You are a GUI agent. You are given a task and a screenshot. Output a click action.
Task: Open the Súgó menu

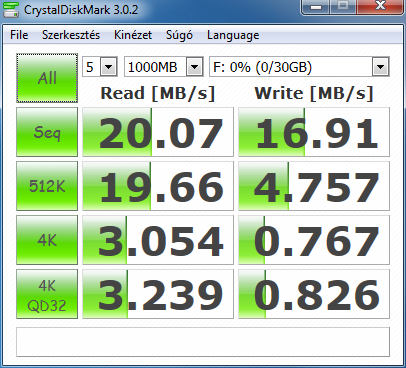[179, 35]
